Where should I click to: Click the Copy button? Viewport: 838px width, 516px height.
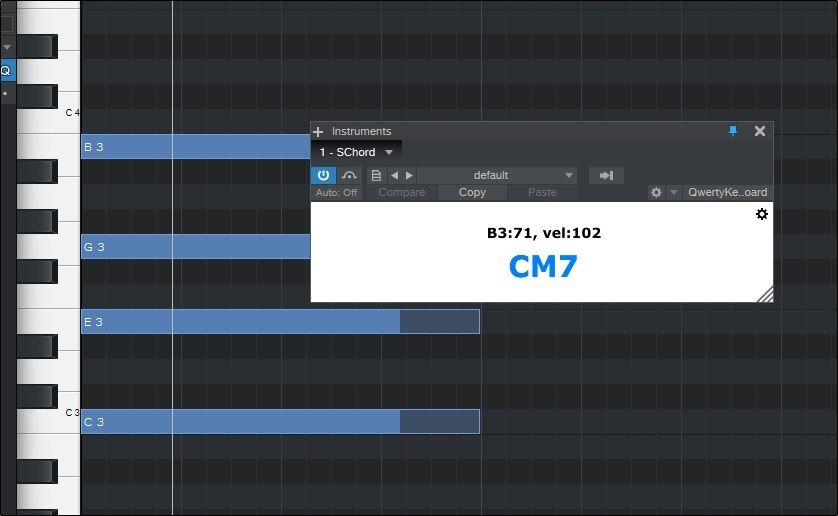472,192
